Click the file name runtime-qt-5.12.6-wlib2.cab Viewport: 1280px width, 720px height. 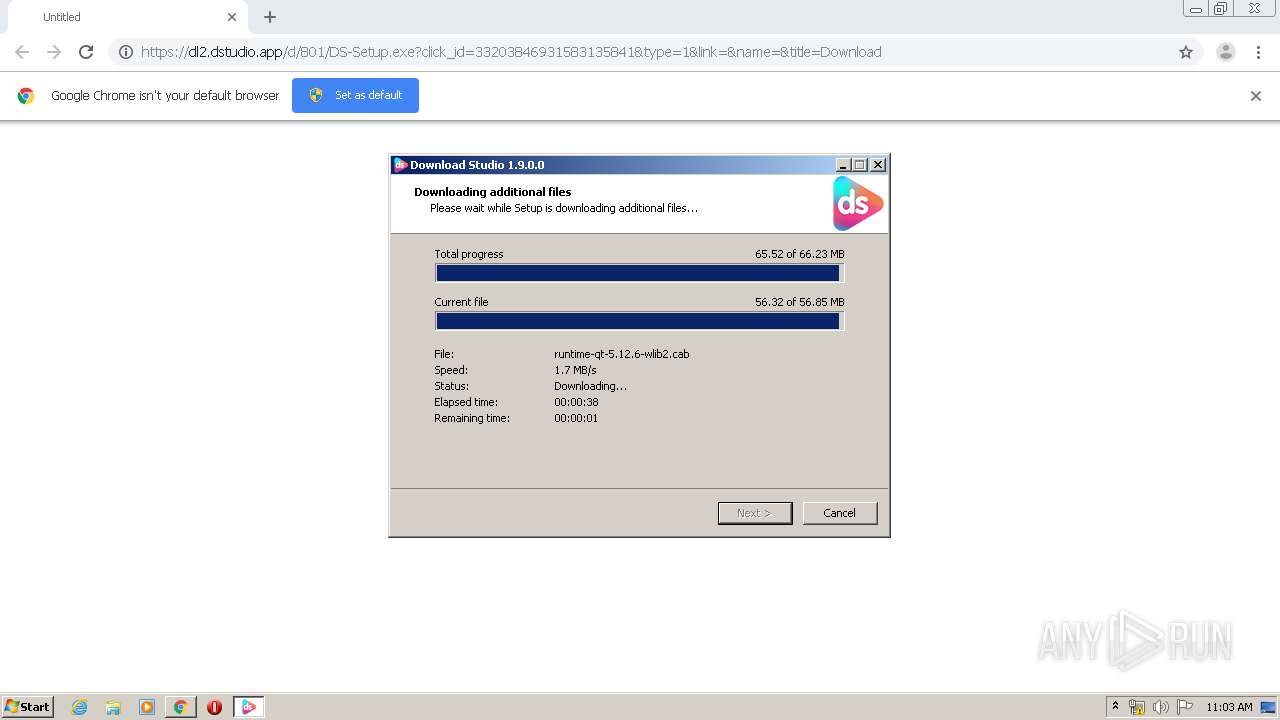(621, 354)
